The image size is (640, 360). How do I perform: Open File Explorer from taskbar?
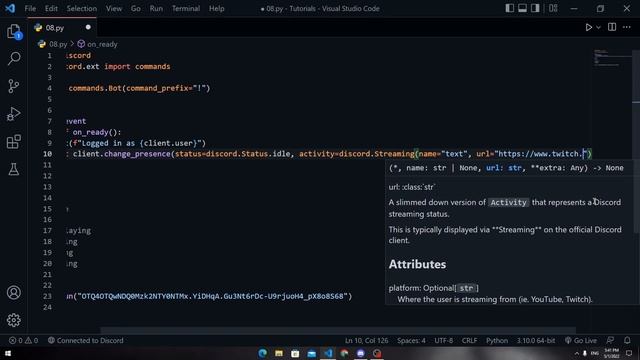(x=279, y=353)
